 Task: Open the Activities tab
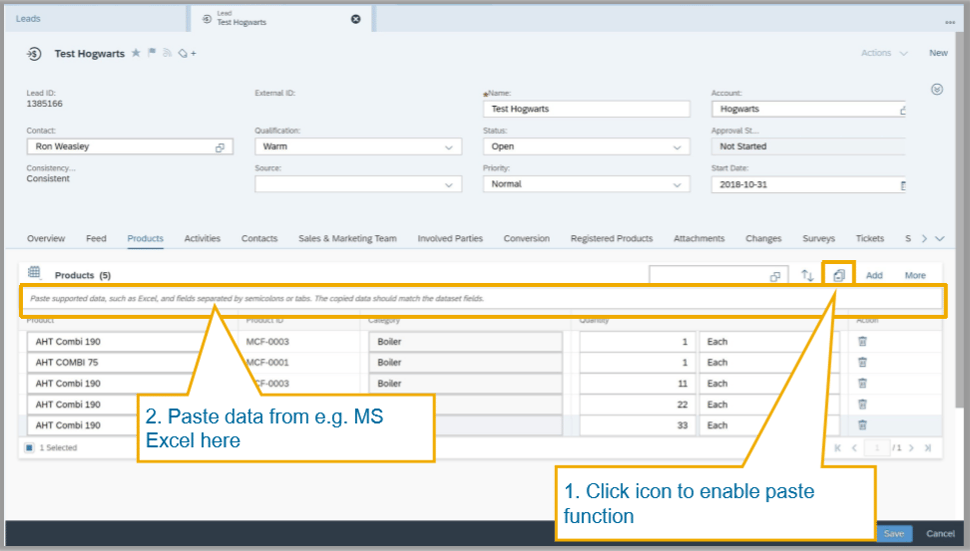[202, 238]
